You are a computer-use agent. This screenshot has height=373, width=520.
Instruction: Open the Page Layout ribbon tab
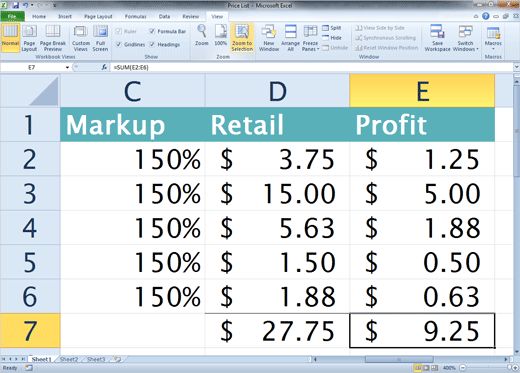coord(98,16)
